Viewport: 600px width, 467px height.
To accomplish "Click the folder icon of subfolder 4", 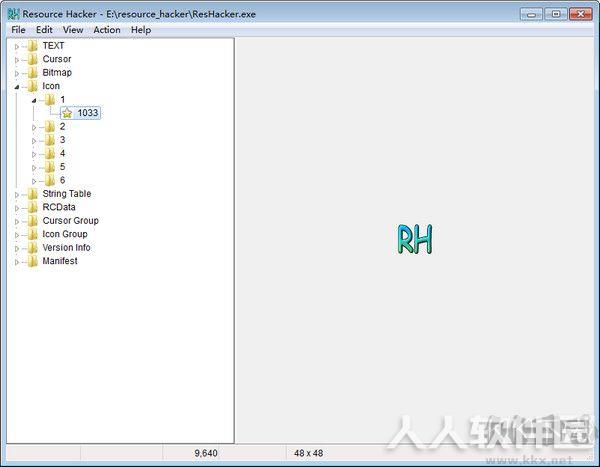I will point(50,153).
